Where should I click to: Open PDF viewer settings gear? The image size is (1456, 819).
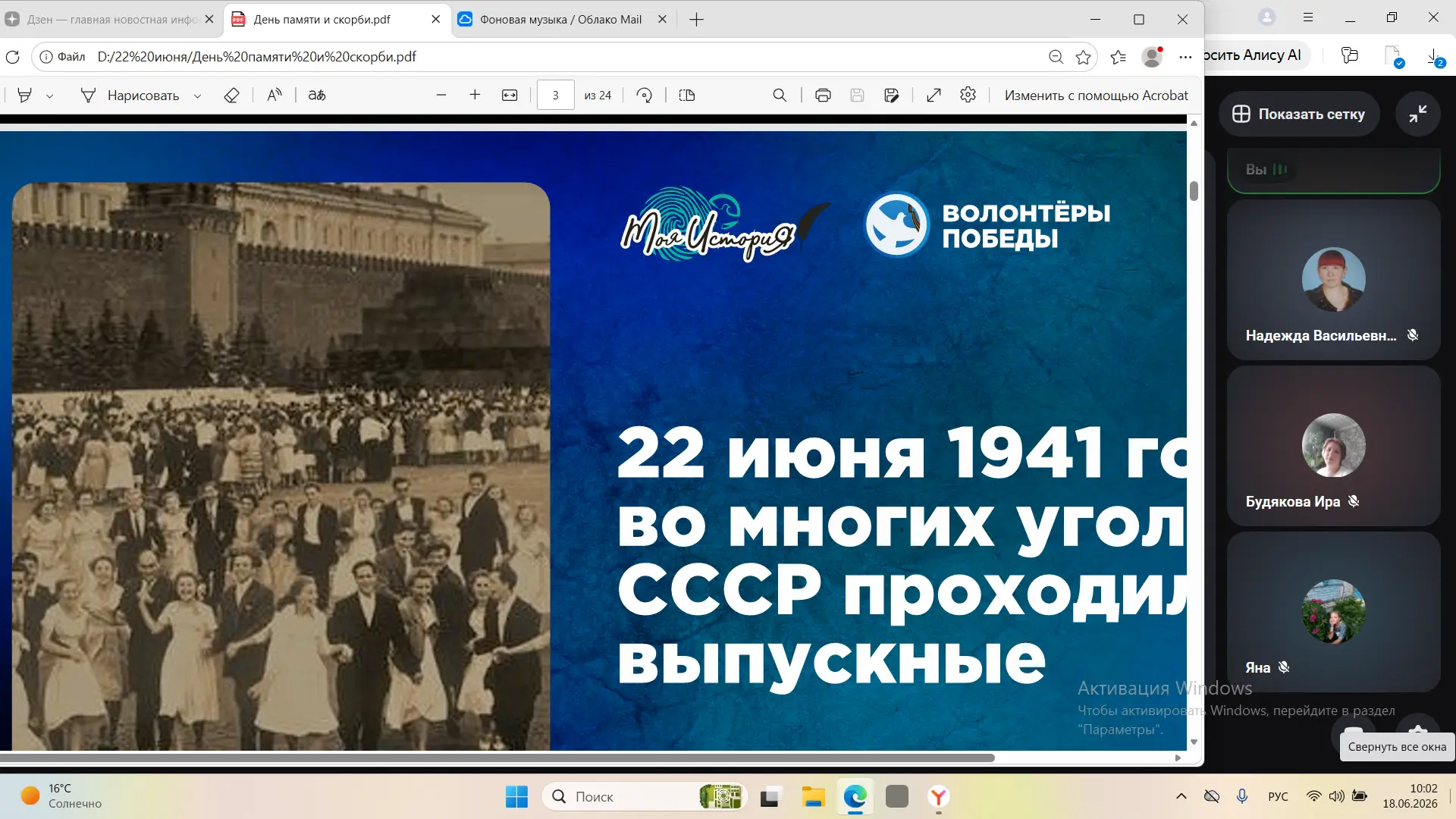tap(968, 96)
